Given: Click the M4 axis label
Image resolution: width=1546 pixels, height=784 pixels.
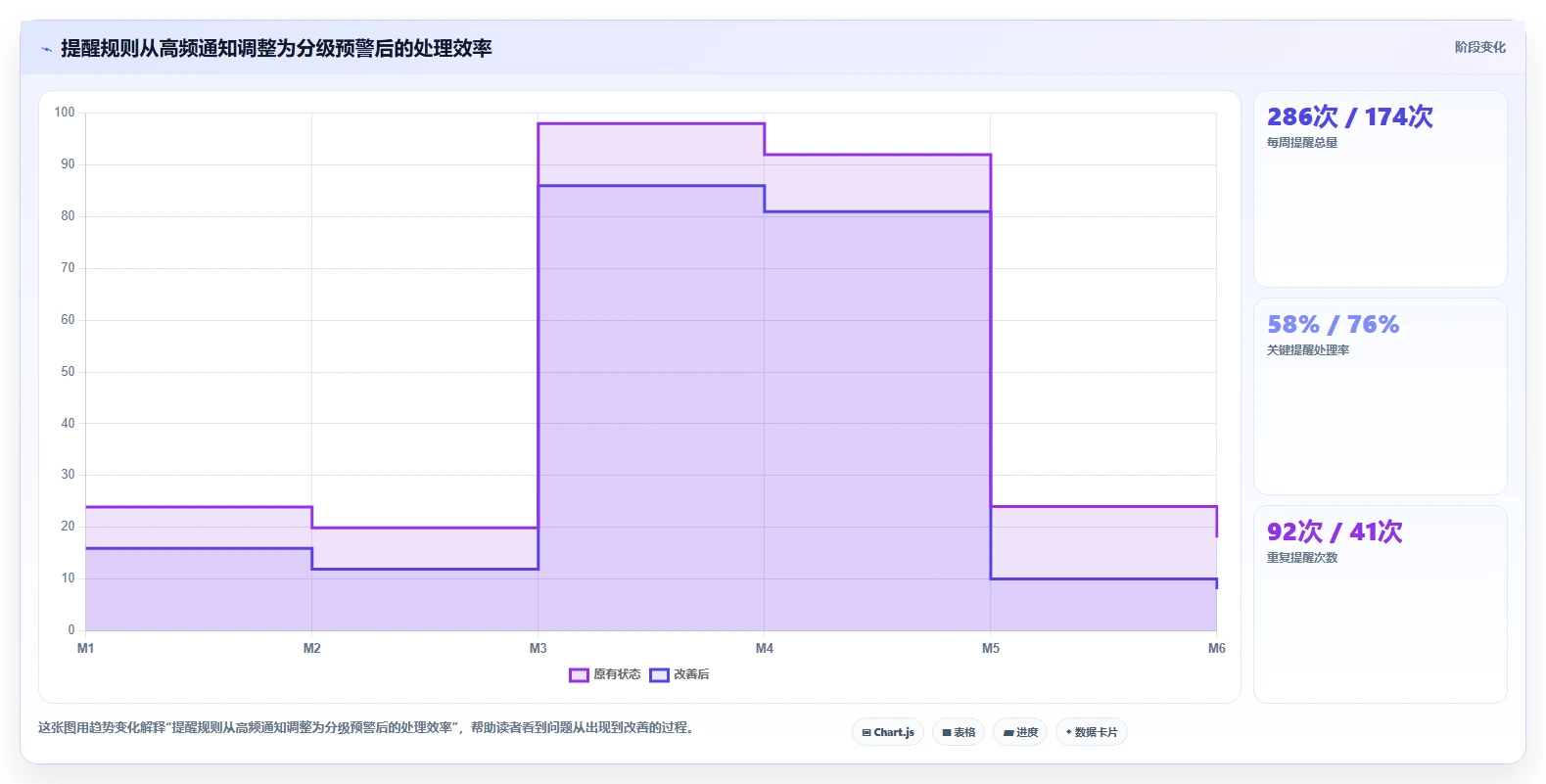Looking at the screenshot, I should (x=764, y=648).
